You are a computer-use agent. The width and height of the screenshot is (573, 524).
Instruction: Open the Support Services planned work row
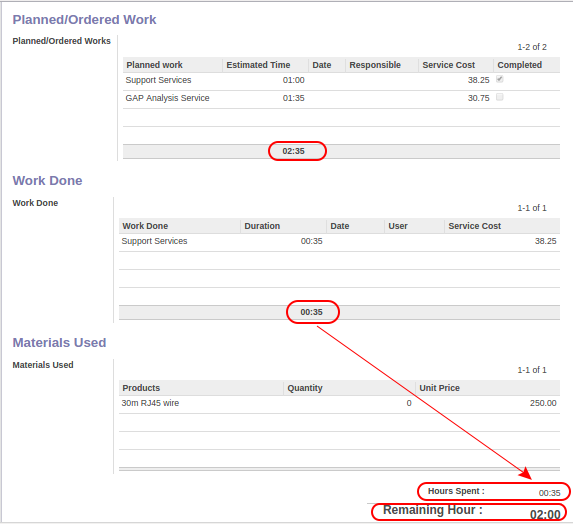(x=341, y=81)
